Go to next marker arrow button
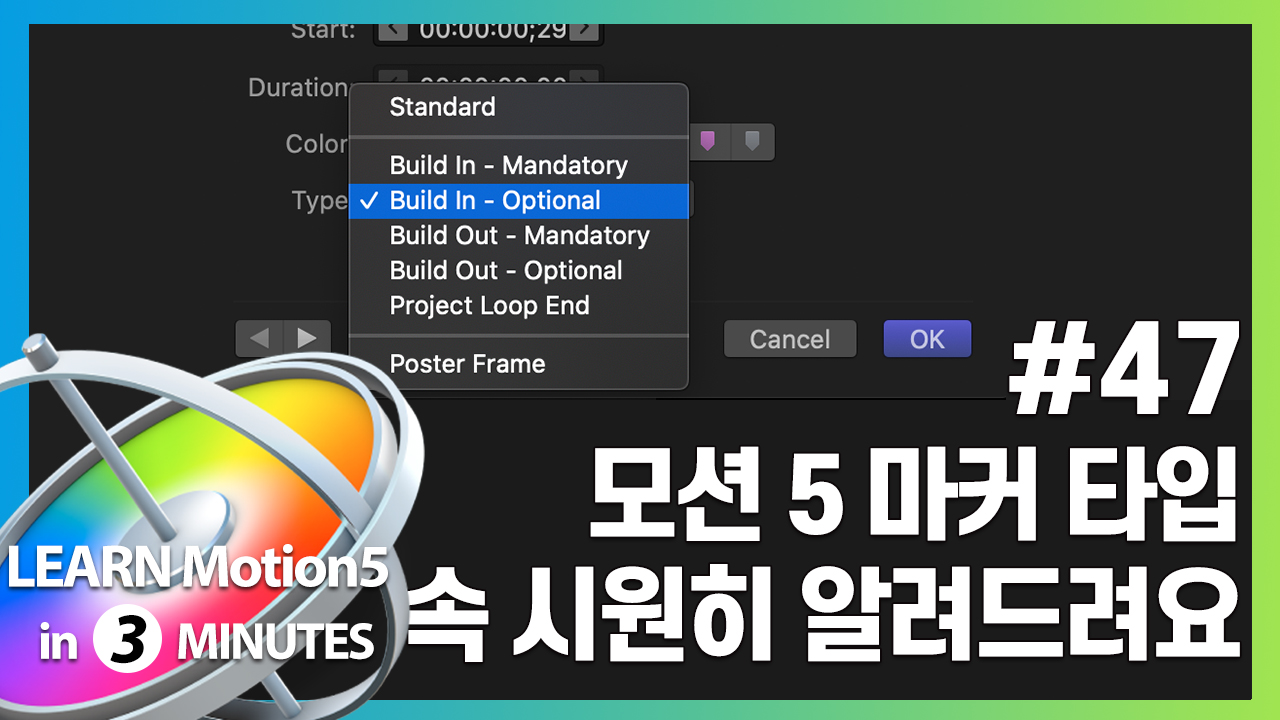Image resolution: width=1280 pixels, height=720 pixels. pos(308,338)
